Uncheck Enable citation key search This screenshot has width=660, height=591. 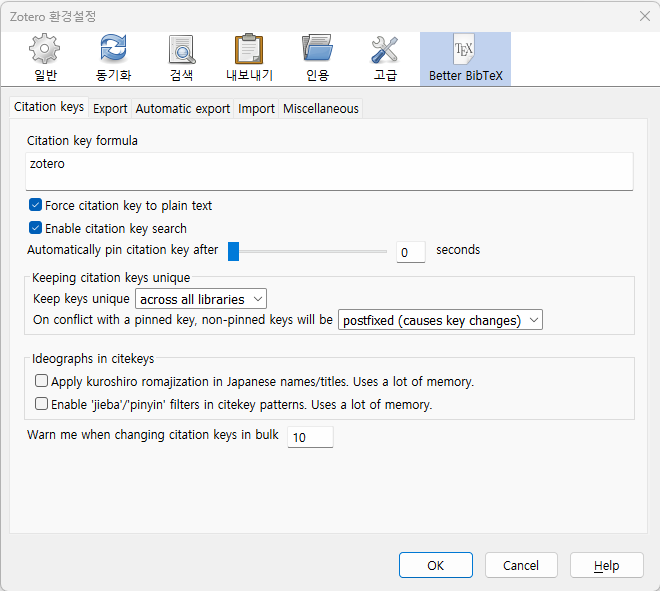coord(35,228)
